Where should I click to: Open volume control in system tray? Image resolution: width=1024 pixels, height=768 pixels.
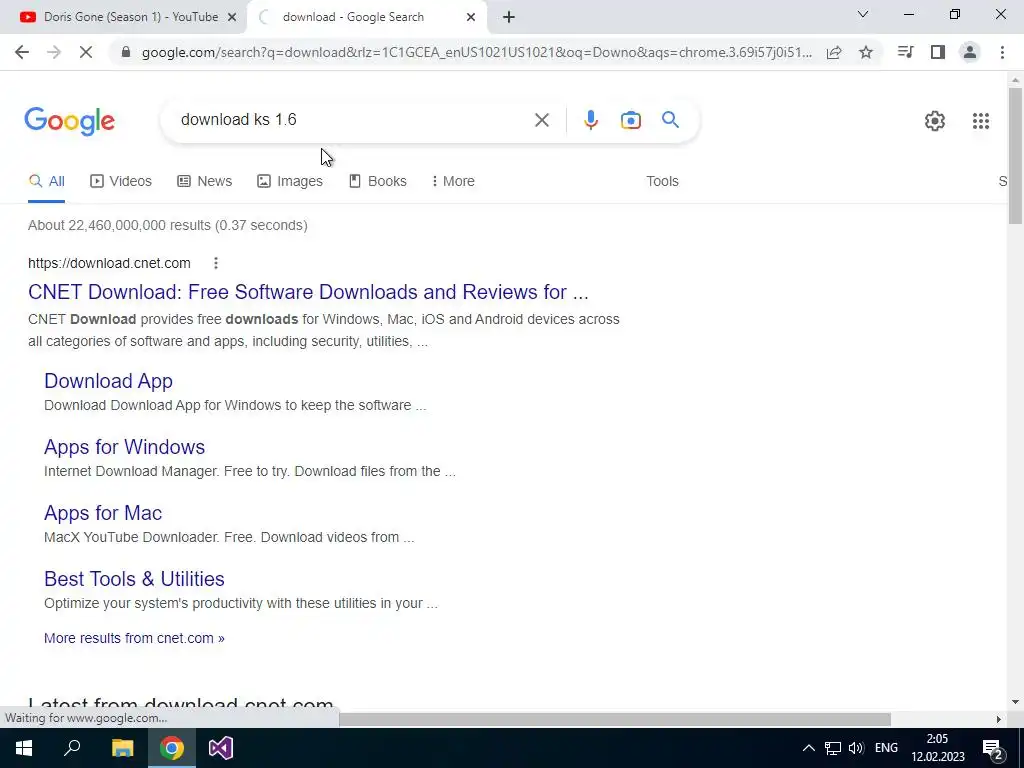point(856,748)
